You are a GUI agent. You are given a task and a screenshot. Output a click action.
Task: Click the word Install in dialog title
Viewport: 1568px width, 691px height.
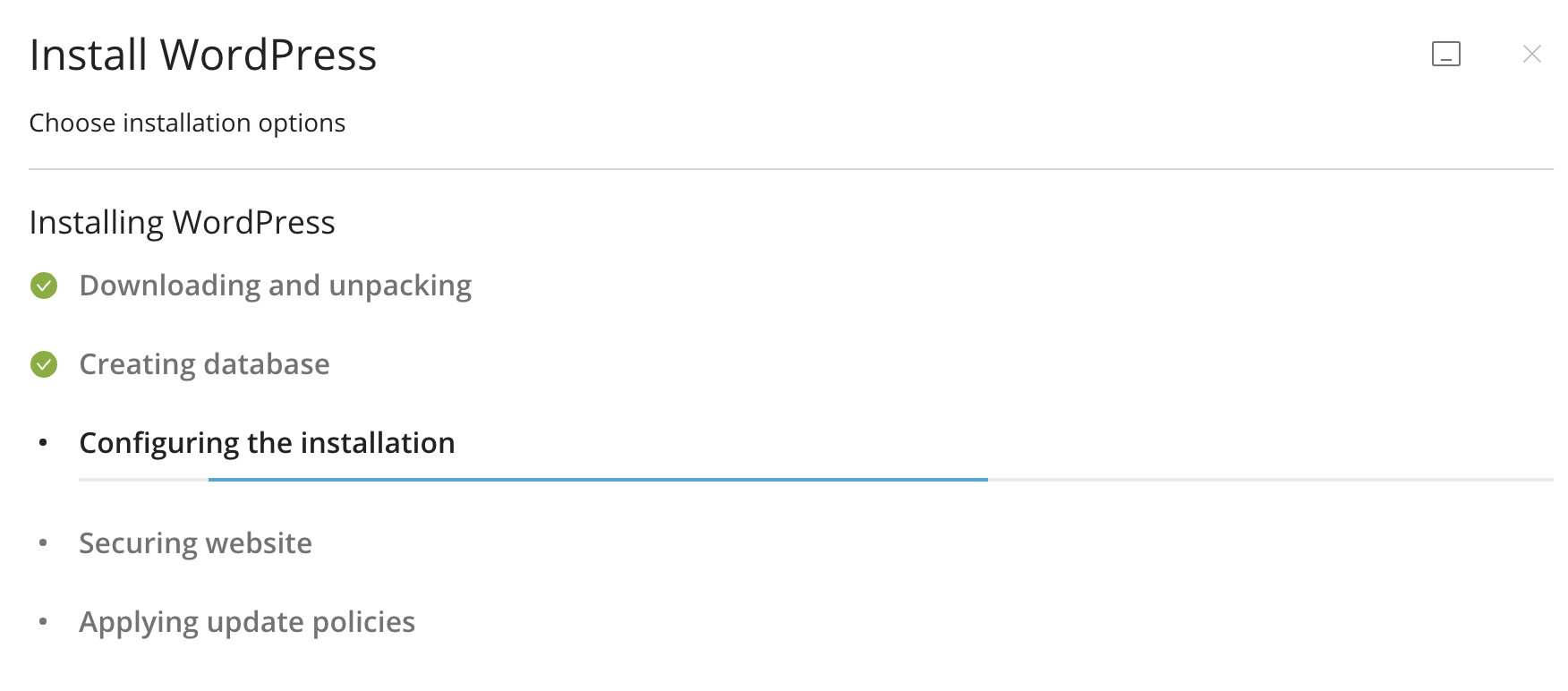88,55
